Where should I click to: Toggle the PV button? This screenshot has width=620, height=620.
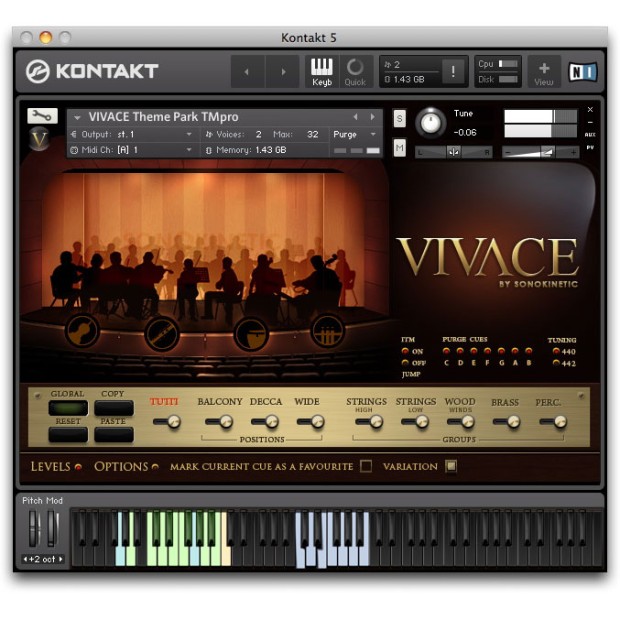[590, 147]
